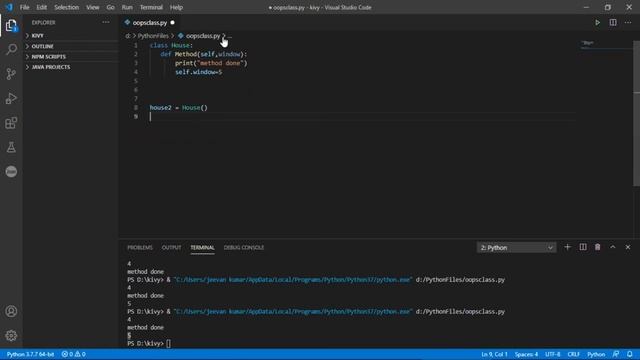Split the editor to the right
Screen dimensions: 640x360
tap(613, 22)
